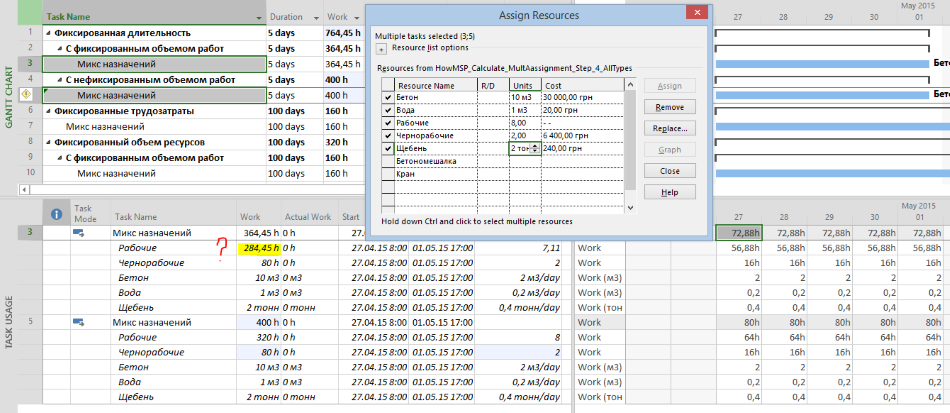Click the blue Gantt bar for task row 7
Screen dimensions: 950x413
[x=832, y=127]
